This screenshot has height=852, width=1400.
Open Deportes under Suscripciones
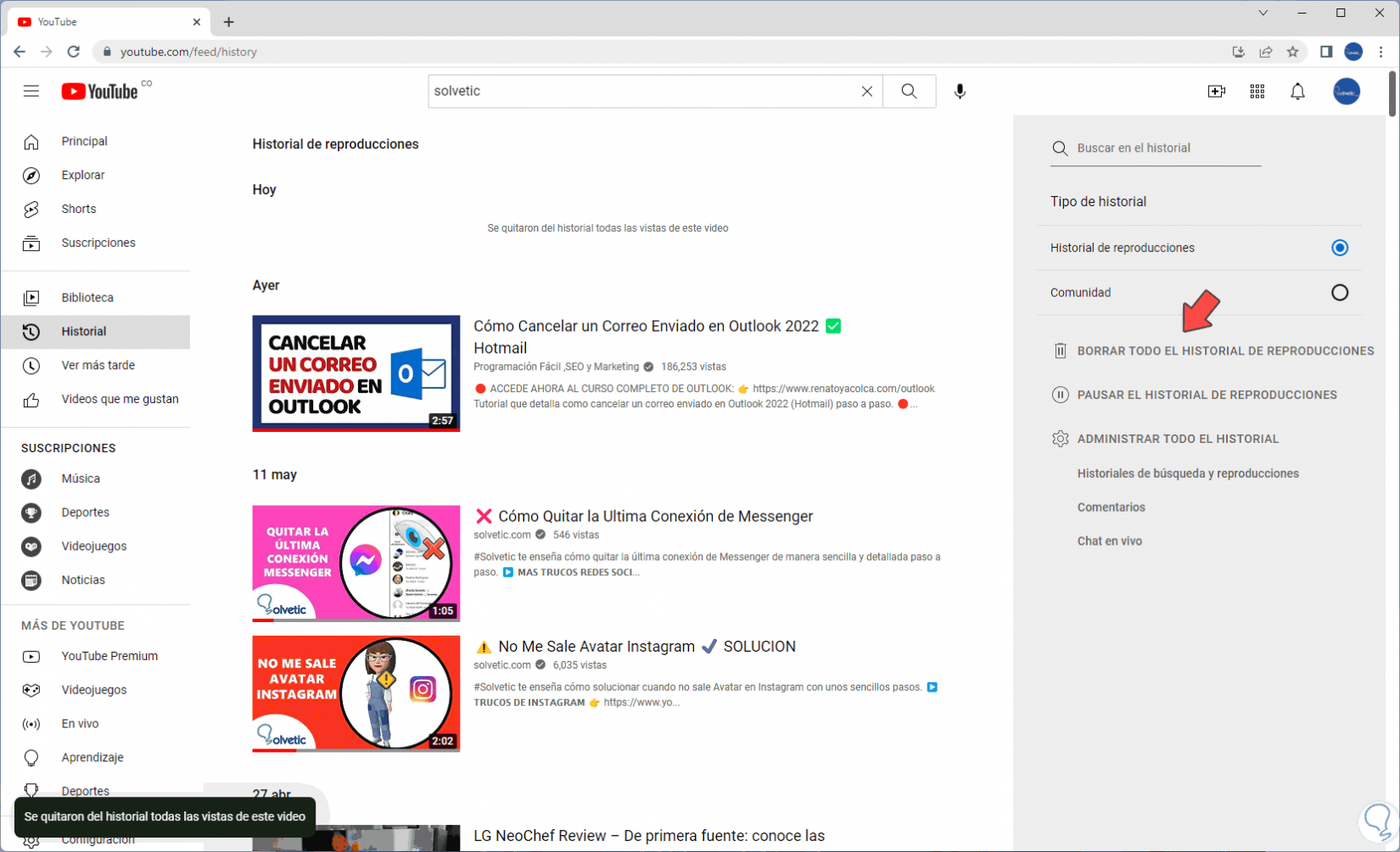(x=96, y=513)
